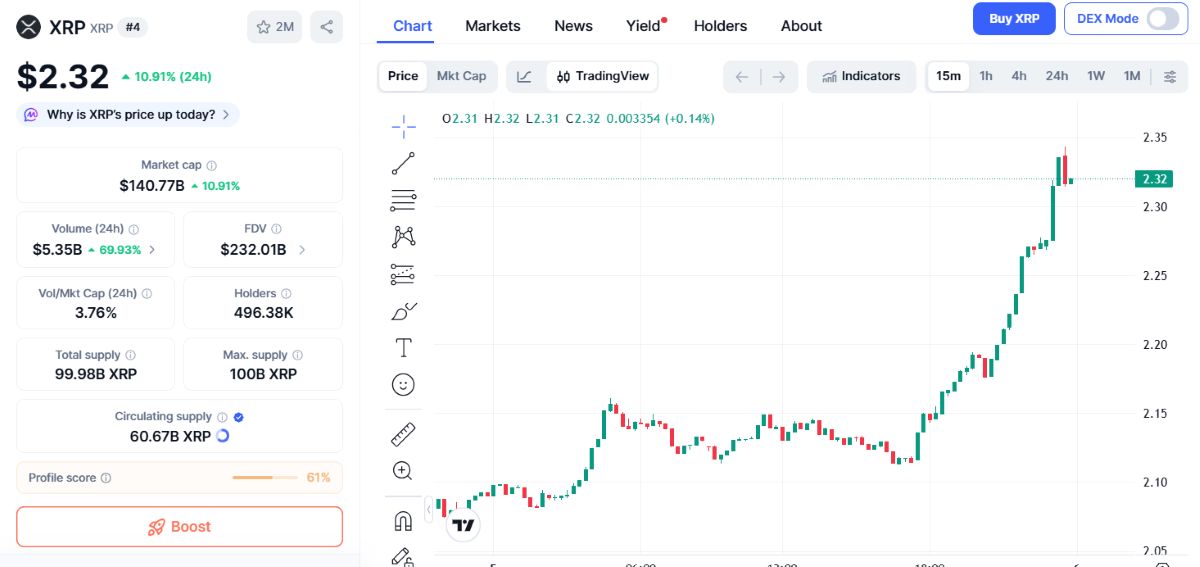Viewport: 1200px width, 567px height.
Task: Open the News tab
Action: pyautogui.click(x=573, y=26)
